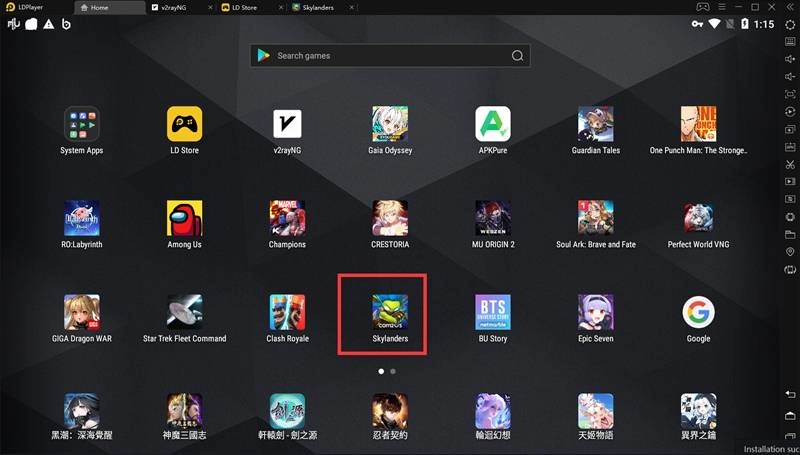The image size is (800, 455).
Task: Open the APKPure app
Action: 493,123
